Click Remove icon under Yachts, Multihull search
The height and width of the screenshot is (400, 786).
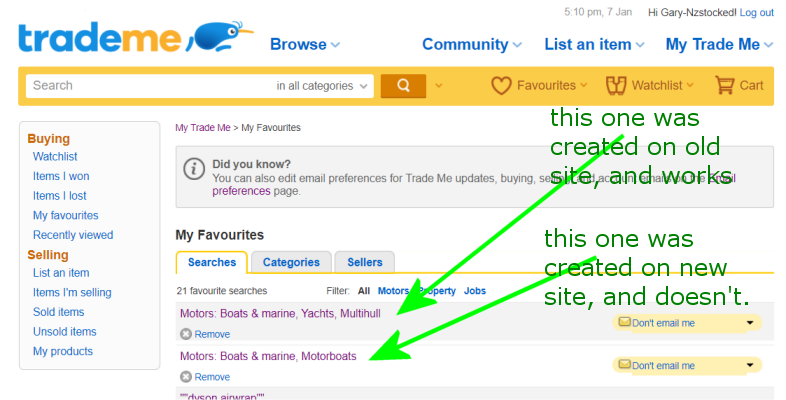point(186,334)
